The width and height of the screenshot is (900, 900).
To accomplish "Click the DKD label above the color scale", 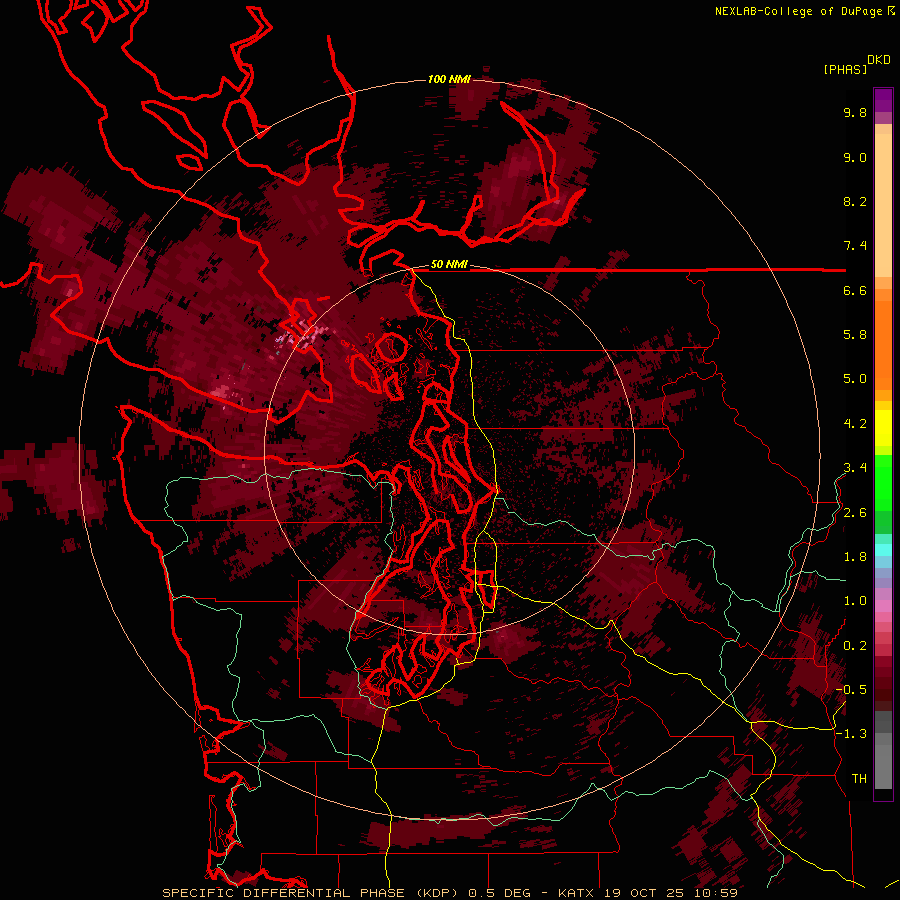I will [x=879, y=60].
